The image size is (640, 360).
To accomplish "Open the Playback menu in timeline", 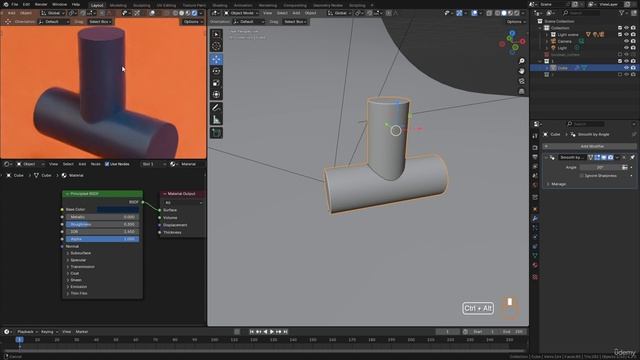I will tap(27, 332).
